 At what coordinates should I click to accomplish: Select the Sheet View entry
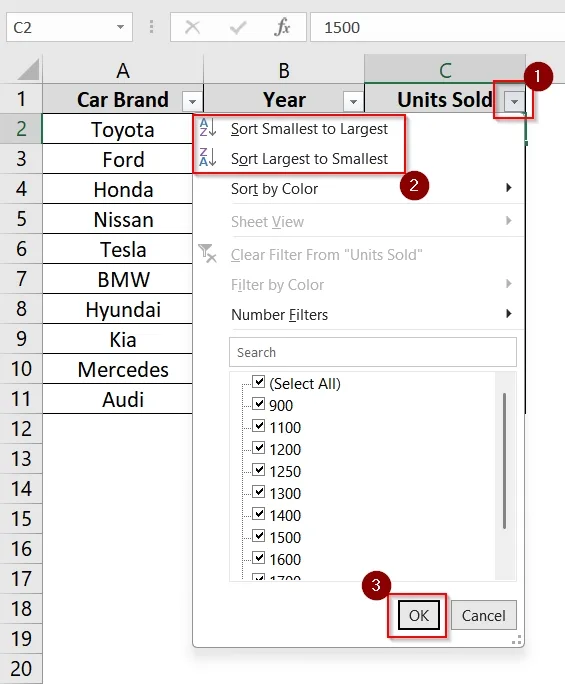click(359, 222)
